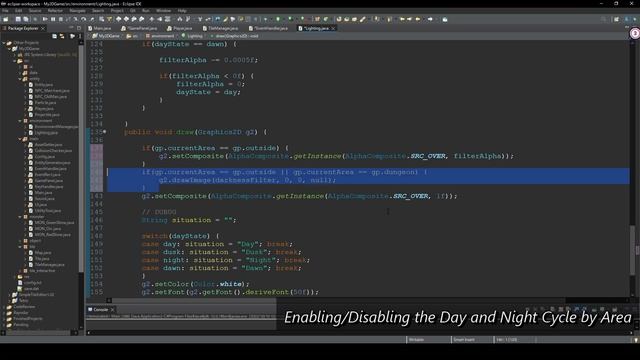This screenshot has height=360, width=640.
Task: Click the Suspend debug toolbar icon
Action: point(53,19)
